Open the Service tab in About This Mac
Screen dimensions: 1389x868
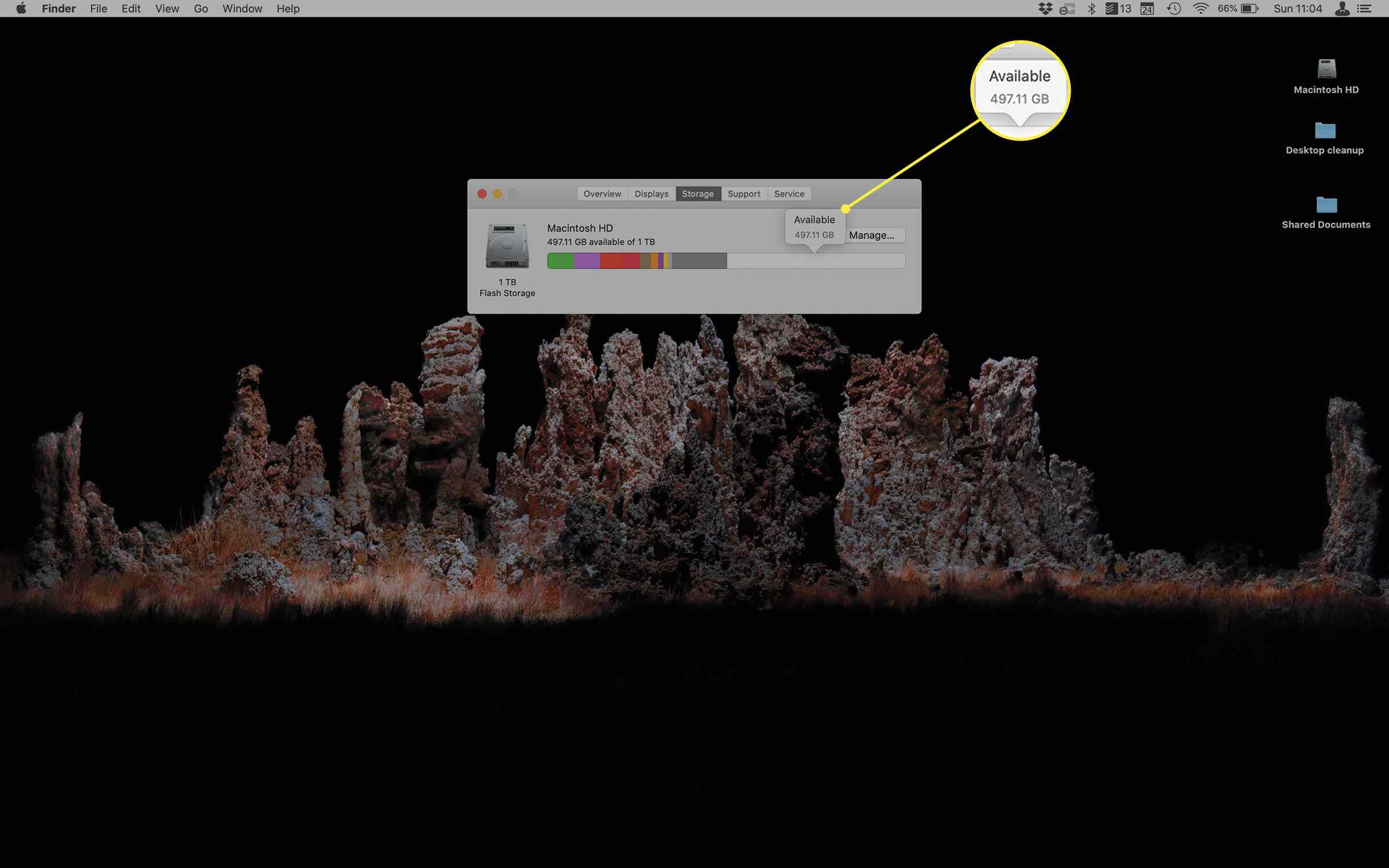789,193
